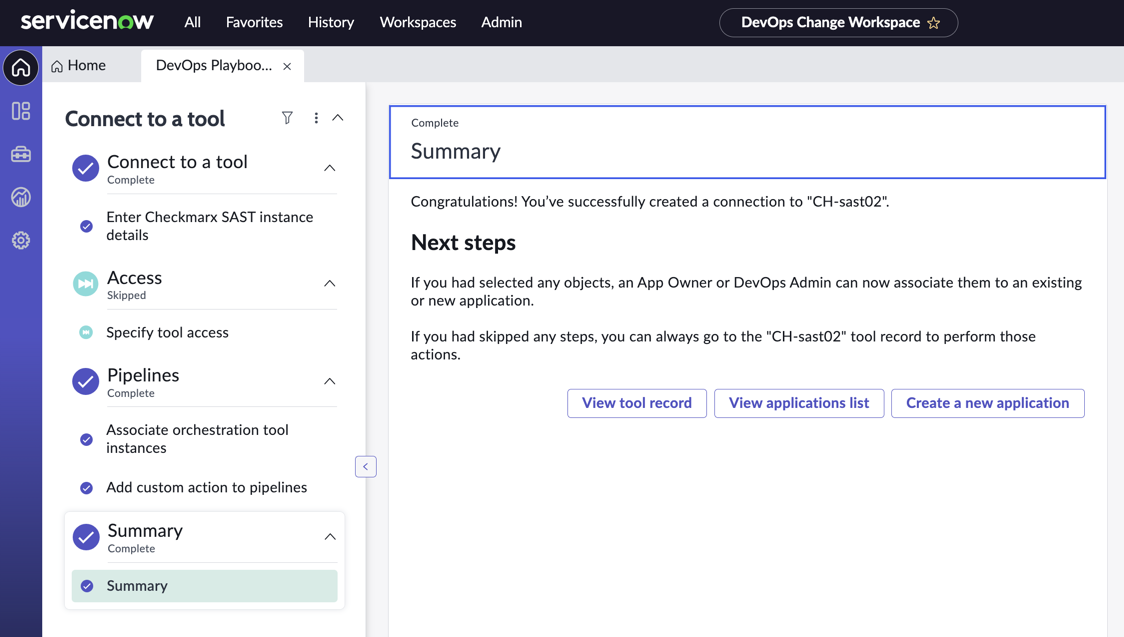Click the Access skipped status icon

tap(85, 284)
